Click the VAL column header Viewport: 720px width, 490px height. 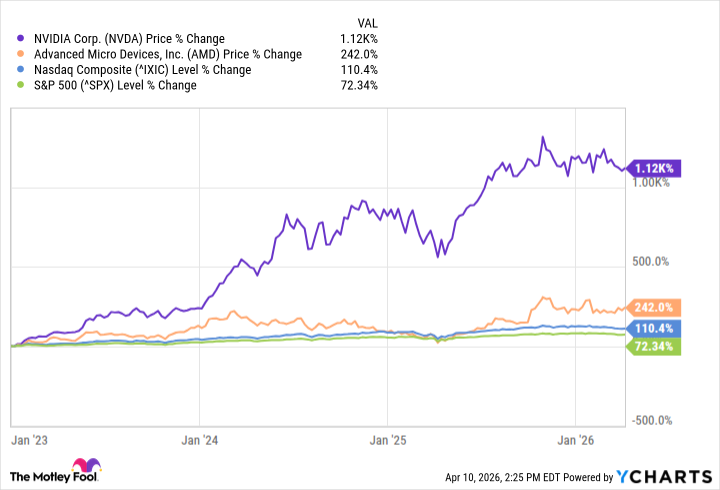click(369, 21)
